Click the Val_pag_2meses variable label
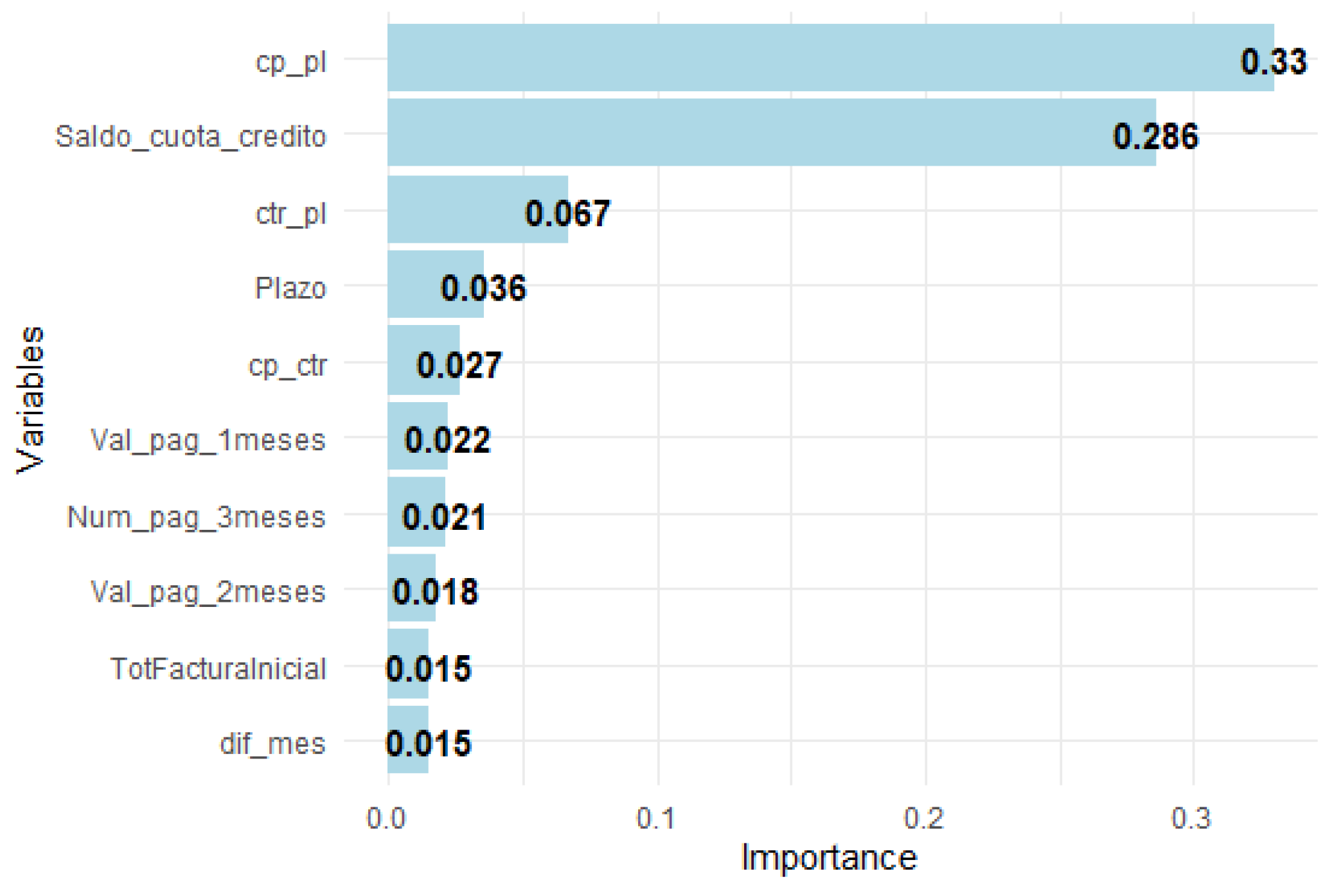1343x896 pixels. click(x=208, y=592)
